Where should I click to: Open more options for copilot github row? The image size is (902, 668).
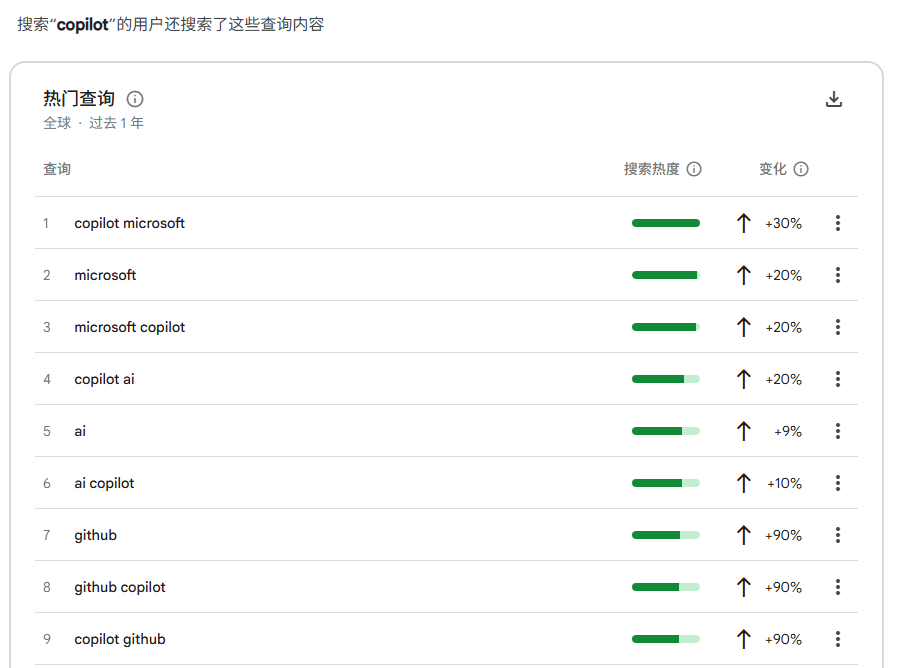tap(838, 639)
